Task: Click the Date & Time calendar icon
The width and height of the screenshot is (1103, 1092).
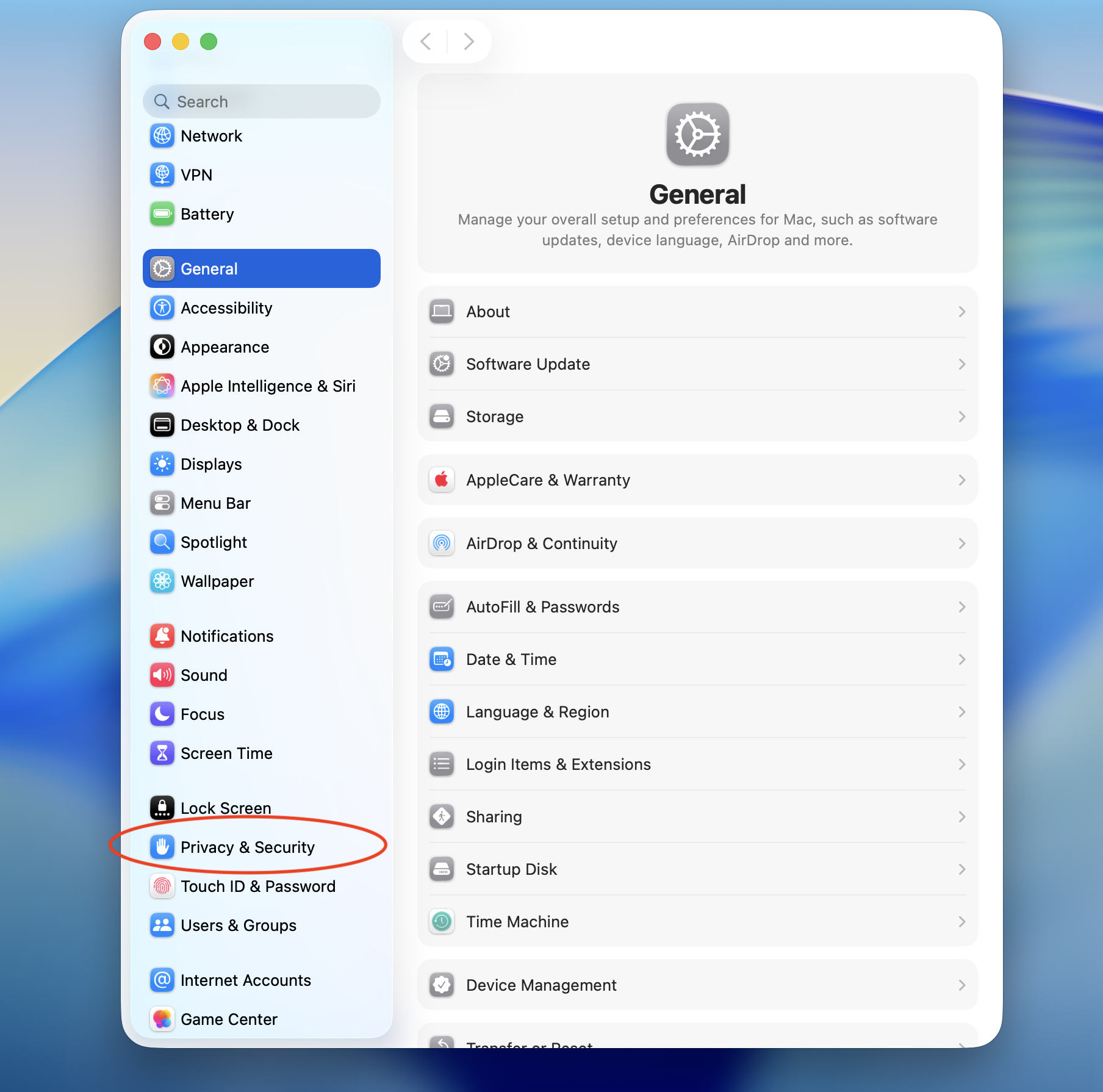Action: (442, 659)
